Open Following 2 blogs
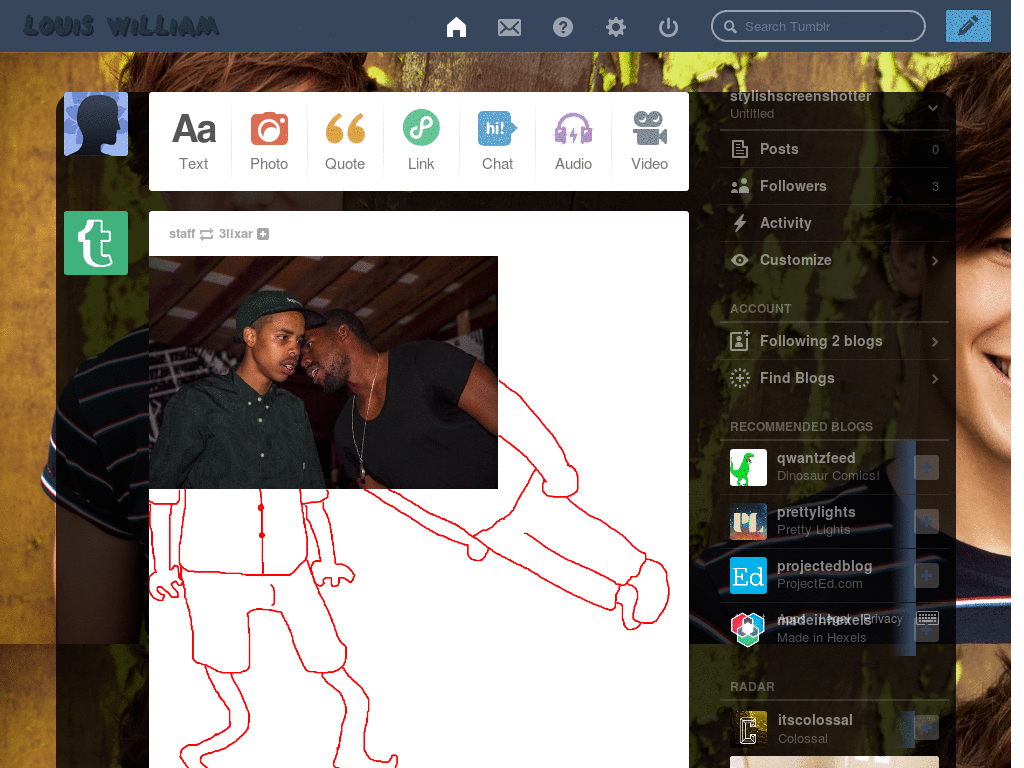 [x=835, y=341]
